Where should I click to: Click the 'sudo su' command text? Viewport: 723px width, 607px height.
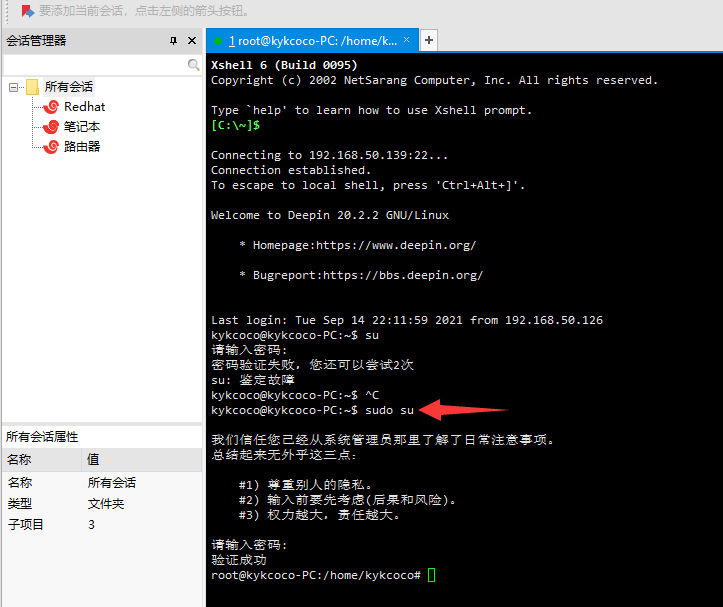click(390, 410)
